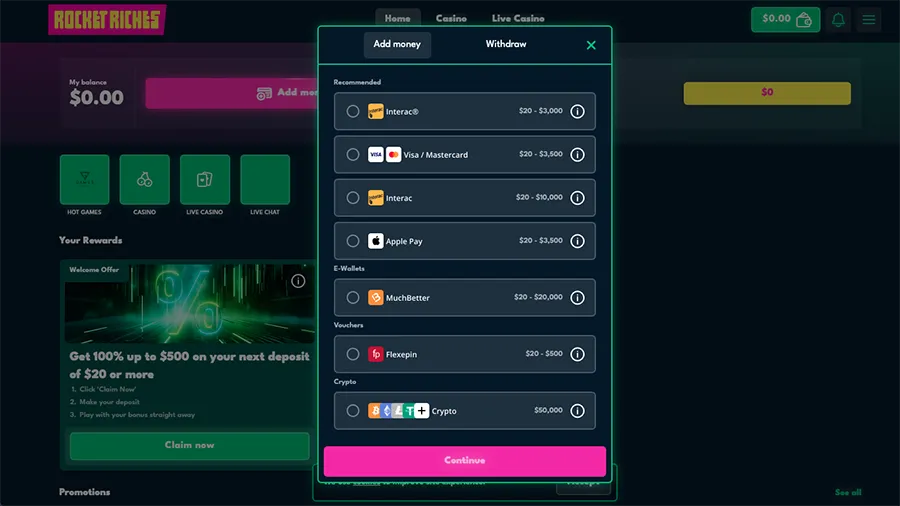Select Apple Pay radio button
Image resolution: width=900 pixels, height=506 pixels.
click(x=353, y=241)
